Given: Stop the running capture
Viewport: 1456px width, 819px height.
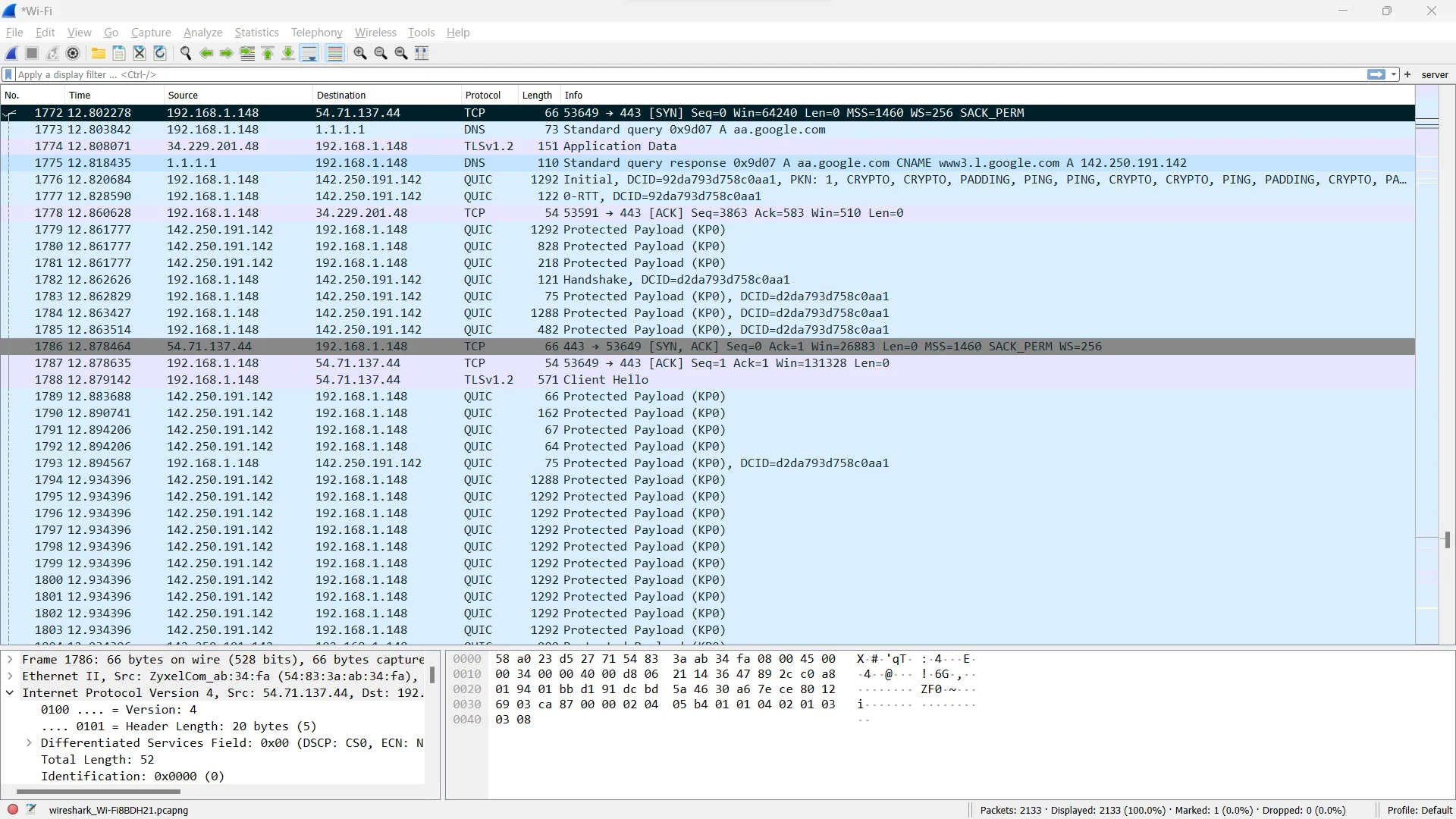Looking at the screenshot, I should [x=32, y=53].
